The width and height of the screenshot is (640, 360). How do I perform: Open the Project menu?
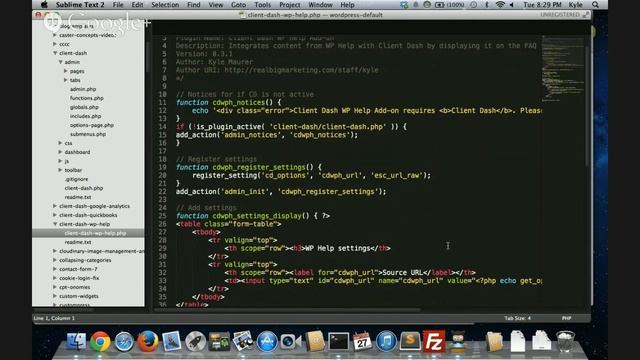pos(289,5)
